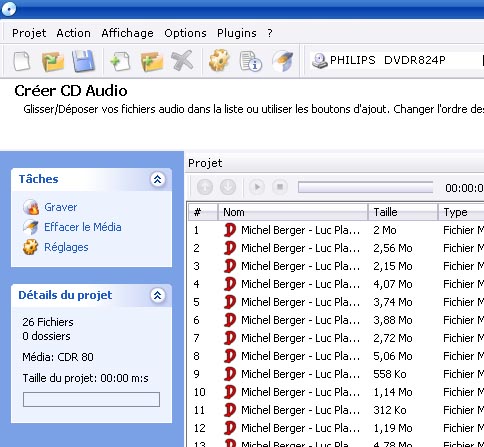Screen dimensions: 484x447
Task: Remove selected item with the X icon
Action: [x=182, y=60]
